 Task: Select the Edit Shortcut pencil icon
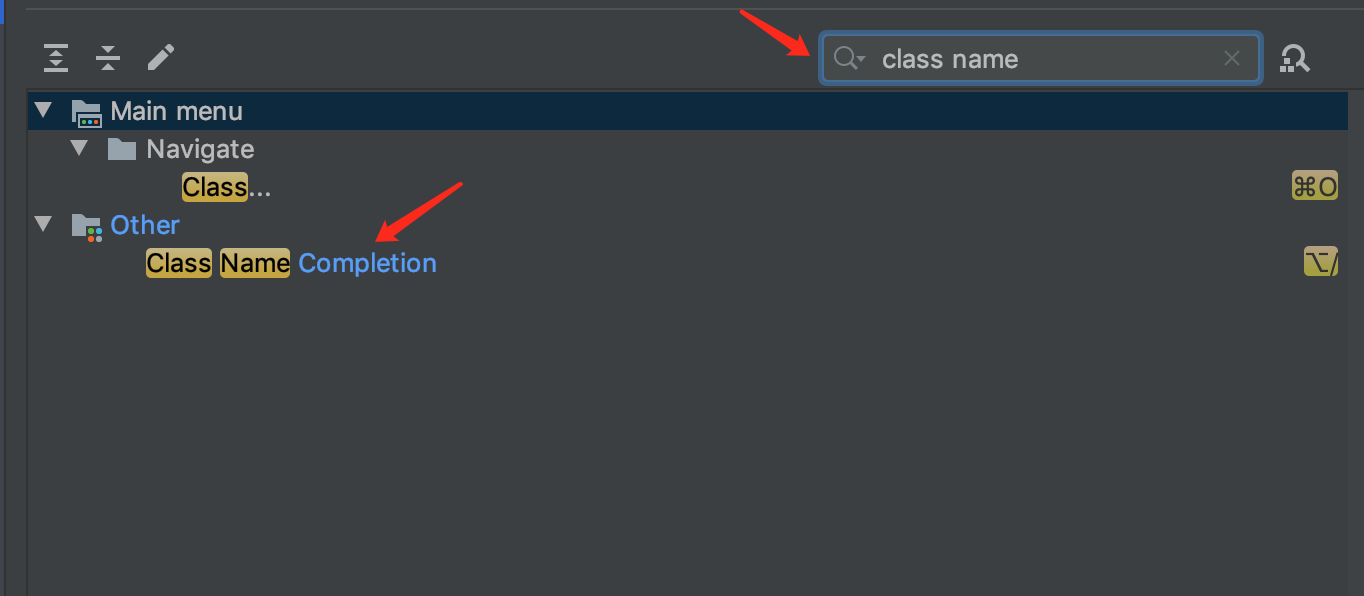coord(160,58)
